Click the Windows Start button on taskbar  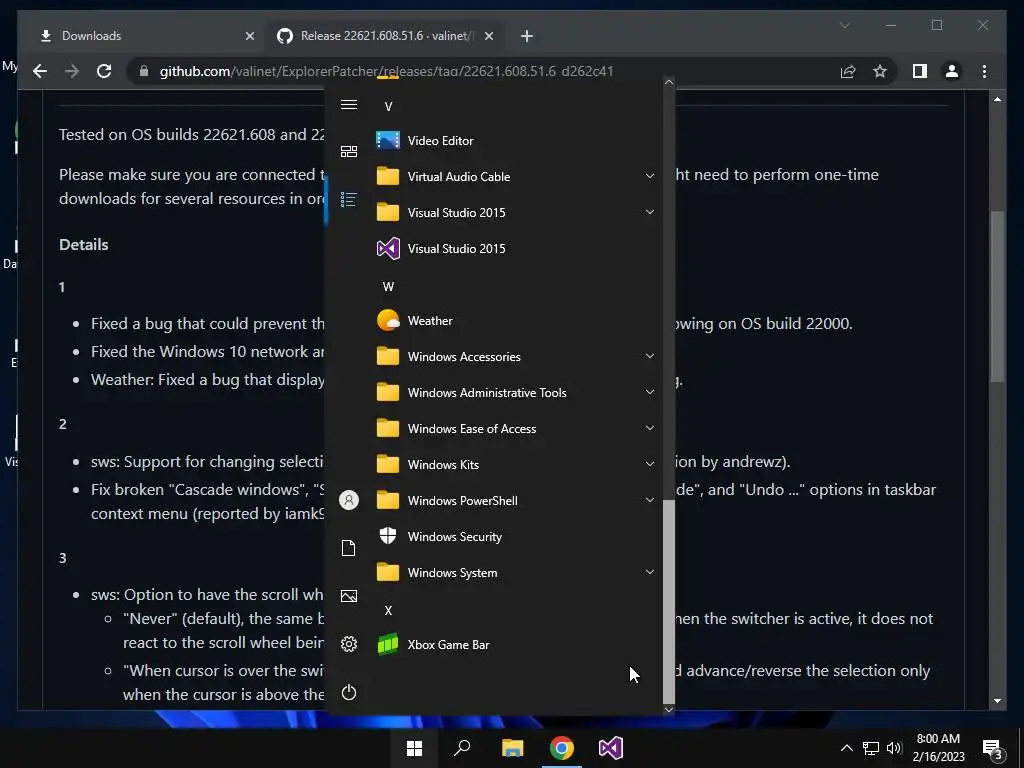(414, 748)
